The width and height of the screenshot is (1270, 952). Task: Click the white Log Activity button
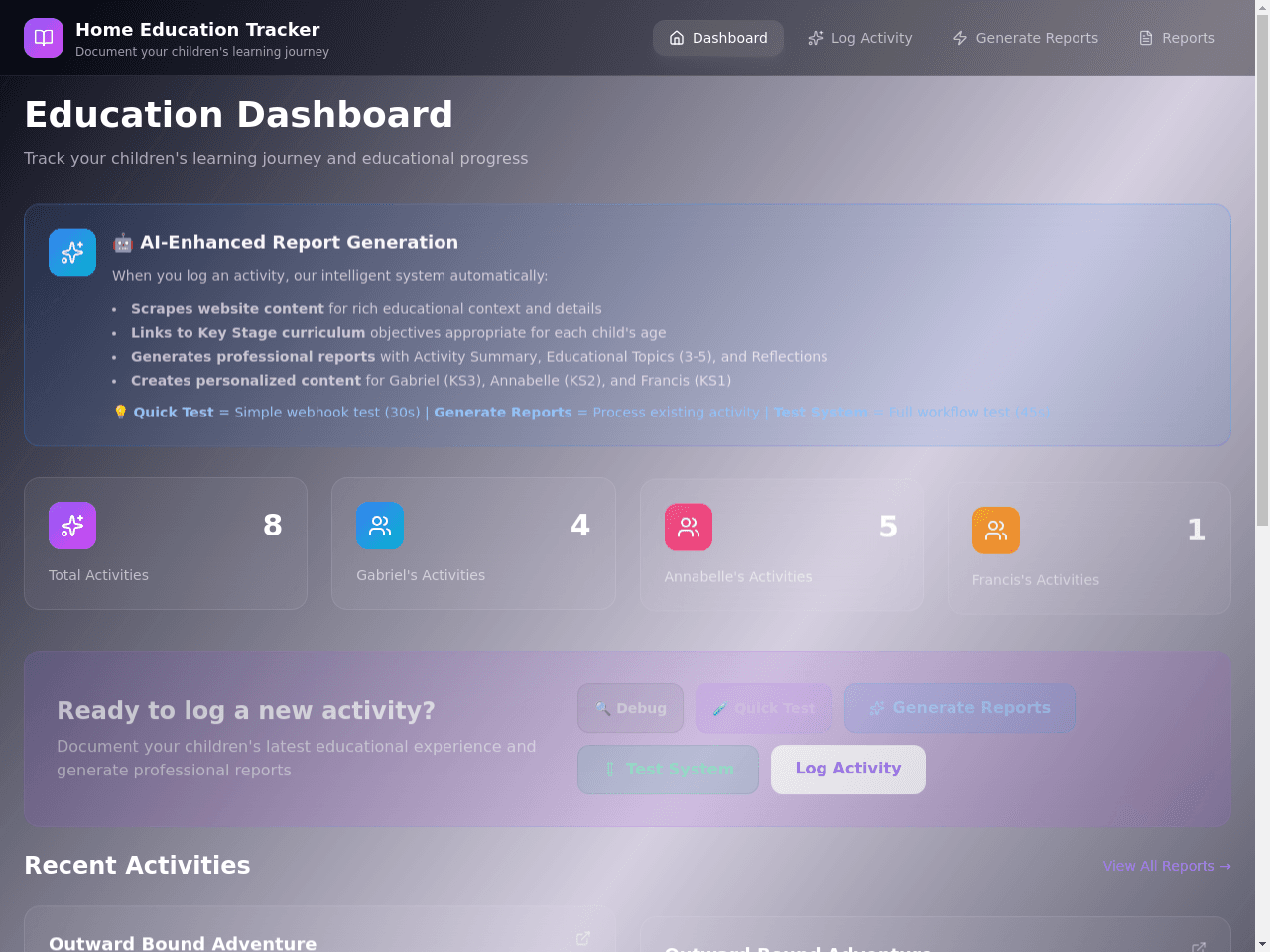tap(848, 770)
